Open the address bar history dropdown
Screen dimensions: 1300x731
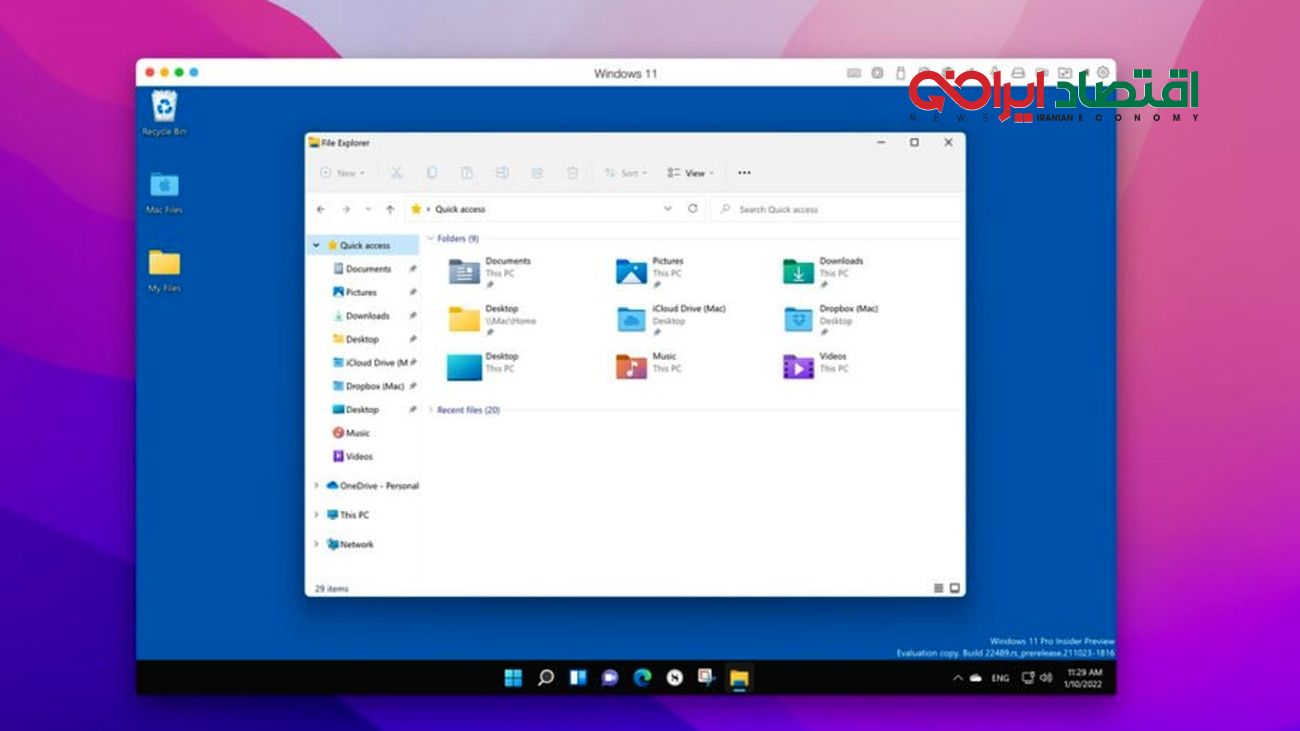tap(668, 209)
